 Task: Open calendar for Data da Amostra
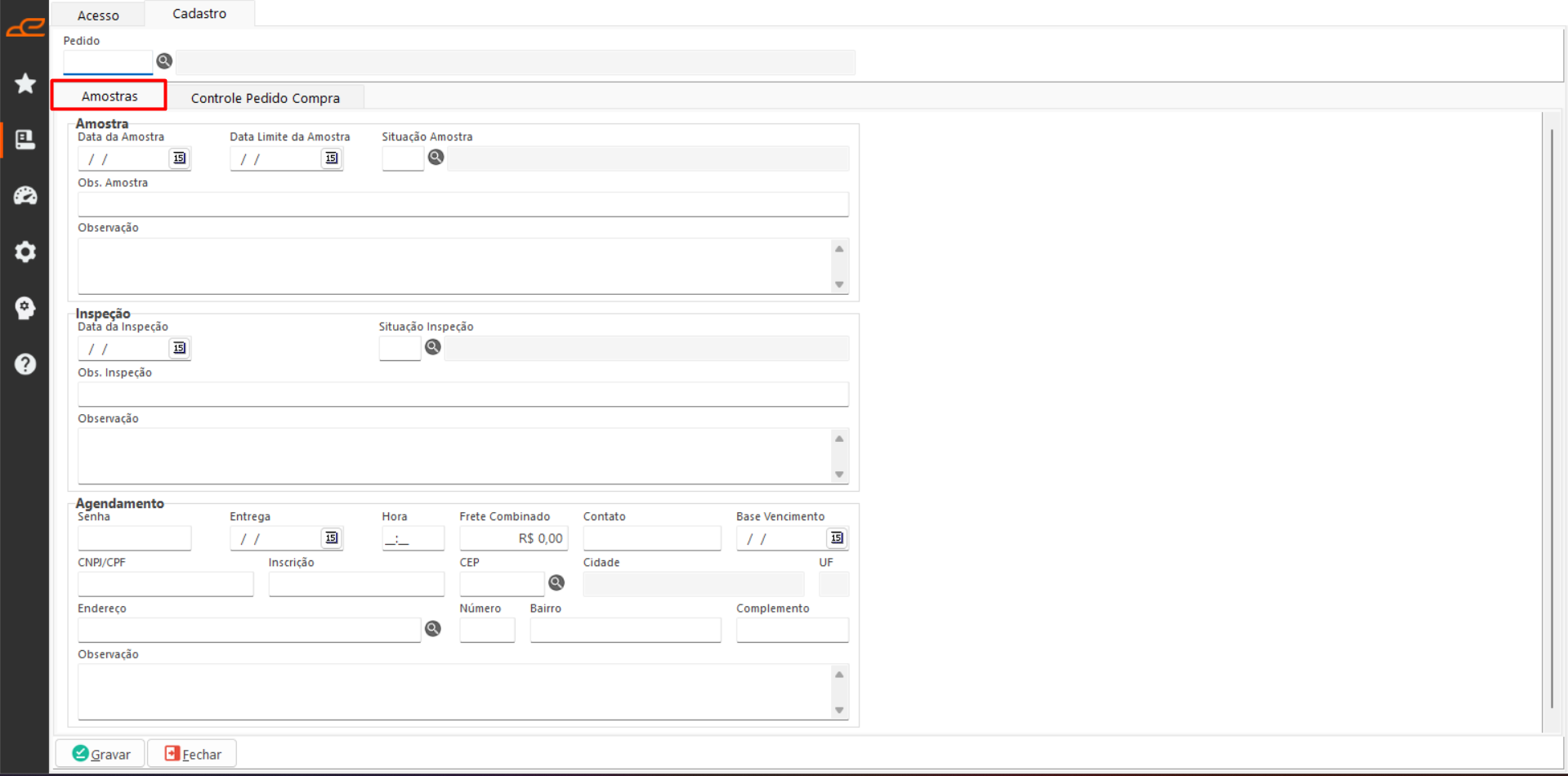pyautogui.click(x=179, y=158)
